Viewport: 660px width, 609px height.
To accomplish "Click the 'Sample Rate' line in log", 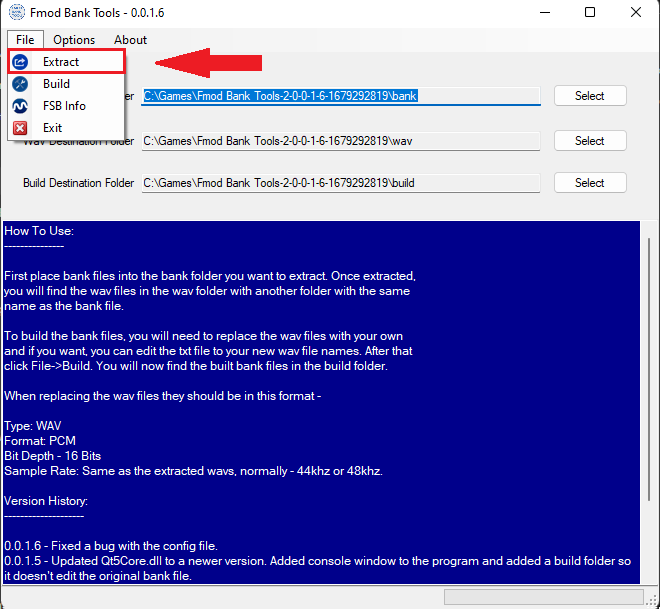I will [x=193, y=471].
